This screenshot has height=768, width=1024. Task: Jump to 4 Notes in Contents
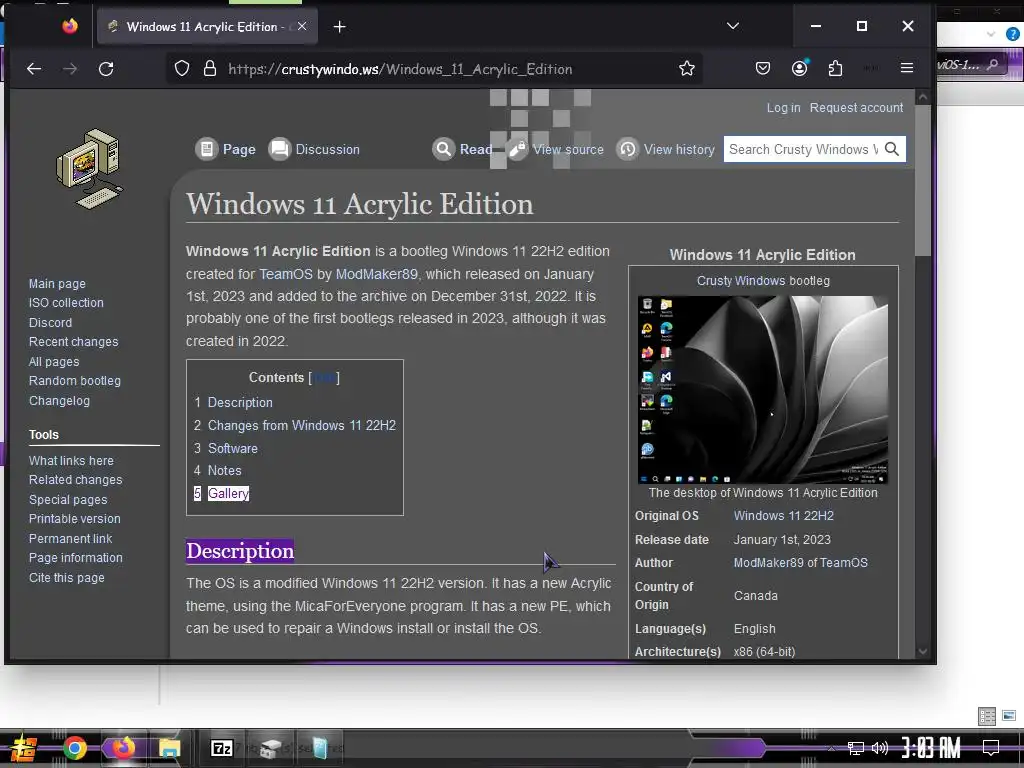pos(217,471)
